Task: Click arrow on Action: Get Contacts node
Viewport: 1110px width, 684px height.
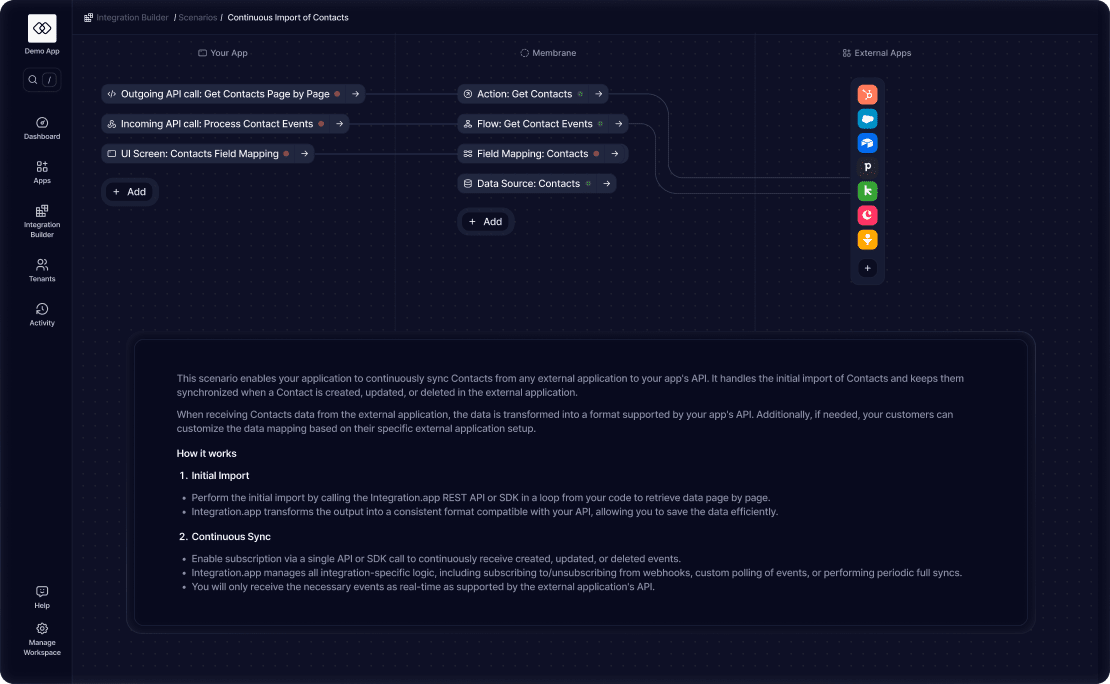Action: tap(599, 94)
